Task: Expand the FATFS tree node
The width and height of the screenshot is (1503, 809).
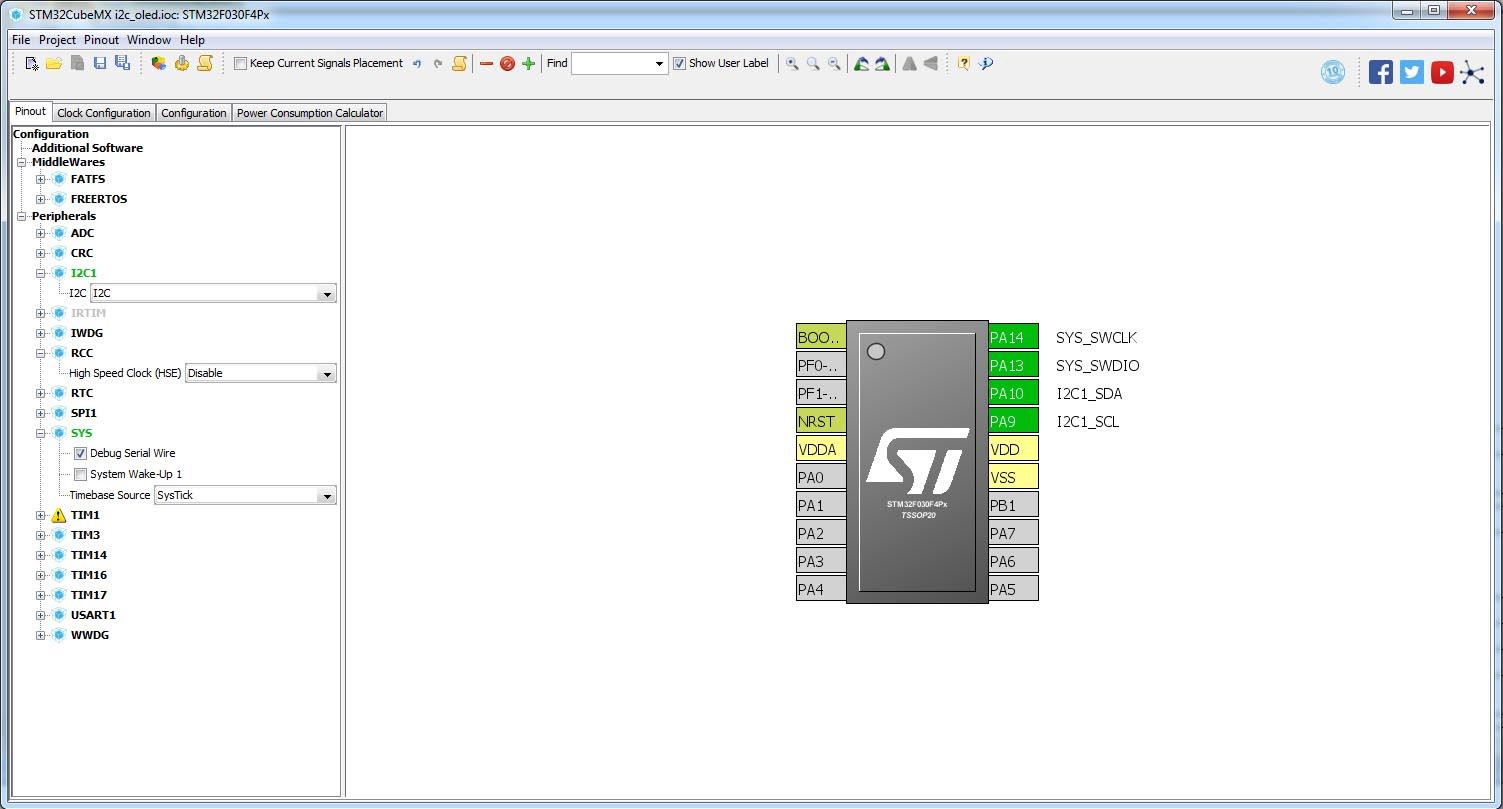Action: tap(41, 179)
